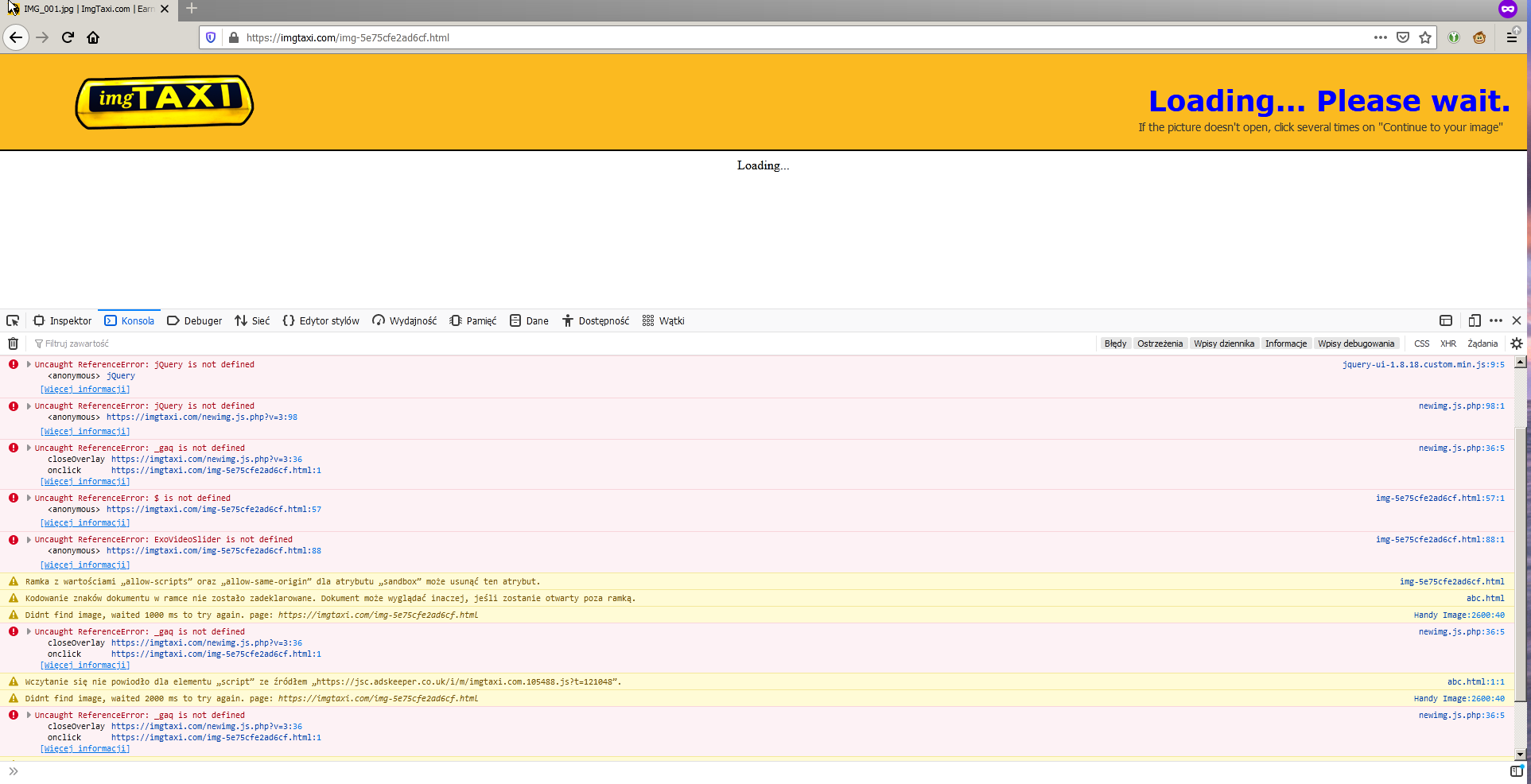Click the imgTAXI logo
This screenshot has height=784, width=1531.
[x=165, y=102]
